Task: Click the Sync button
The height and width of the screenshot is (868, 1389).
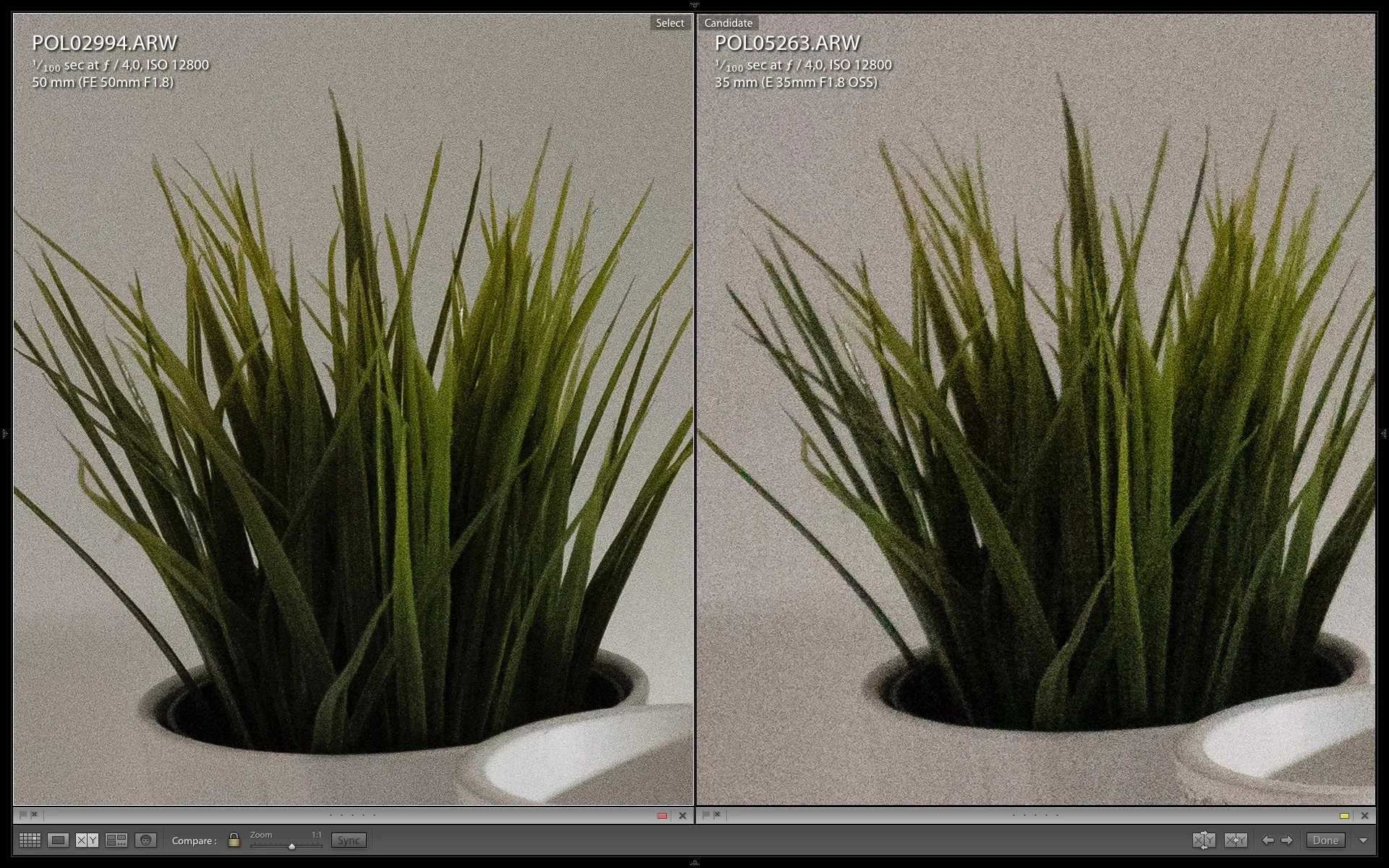Action: click(x=349, y=840)
